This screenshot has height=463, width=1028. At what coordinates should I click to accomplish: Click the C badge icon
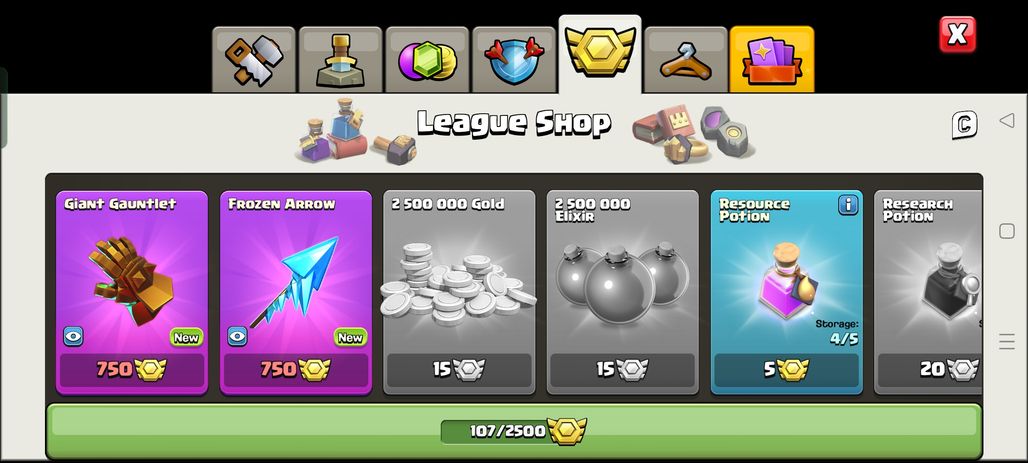point(964,125)
